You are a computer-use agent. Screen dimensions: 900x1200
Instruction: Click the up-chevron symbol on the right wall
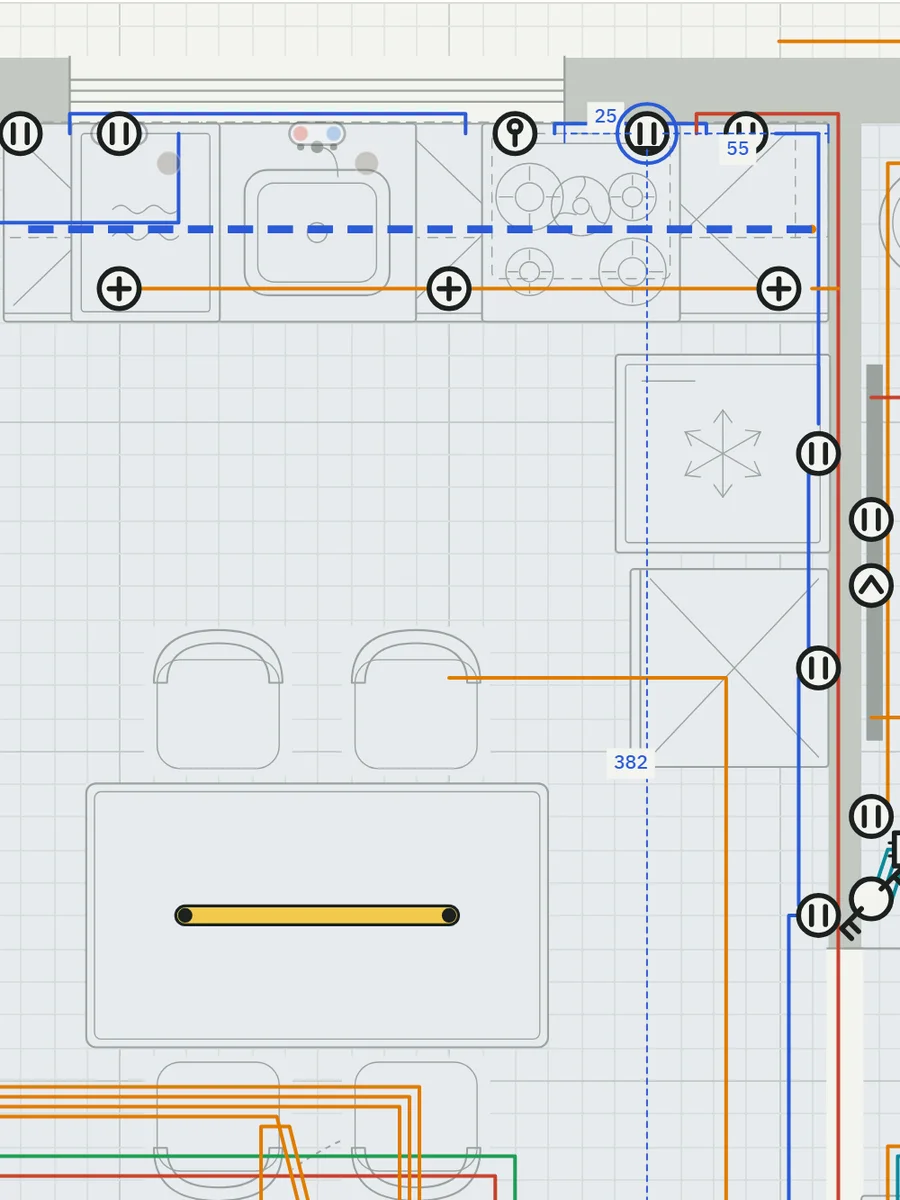(871, 586)
